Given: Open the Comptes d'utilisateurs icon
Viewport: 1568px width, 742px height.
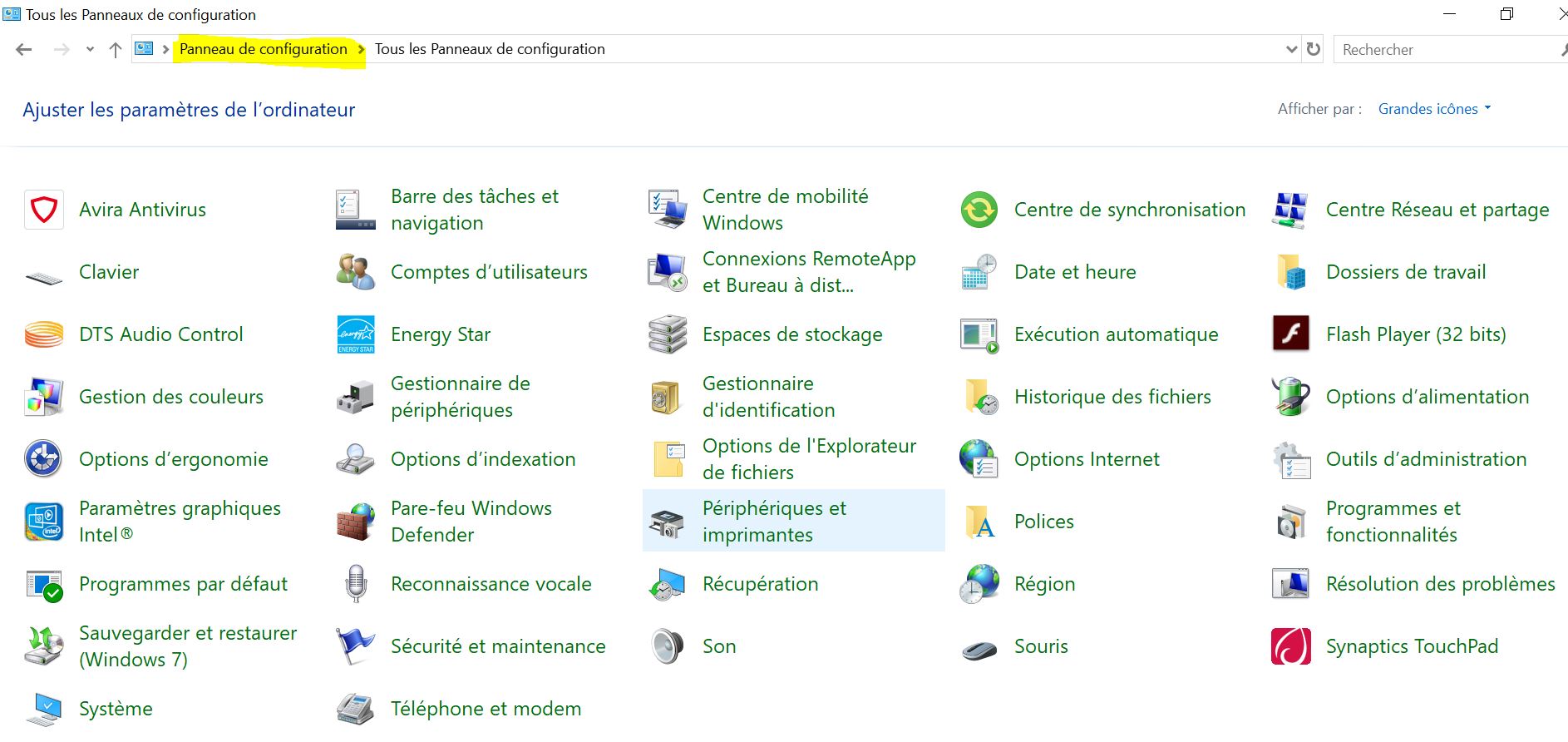Looking at the screenshot, I should [356, 272].
